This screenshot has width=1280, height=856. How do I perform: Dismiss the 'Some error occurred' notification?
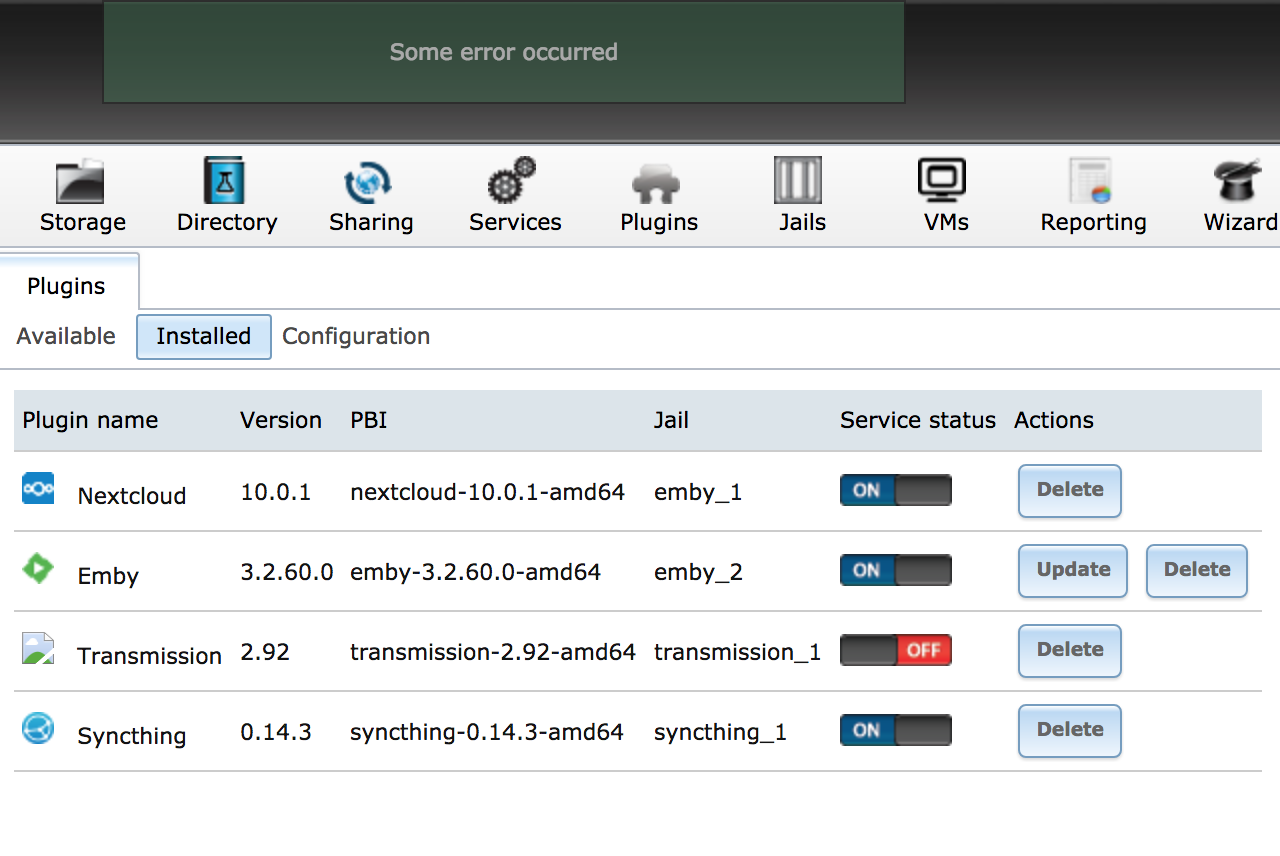[x=504, y=52]
